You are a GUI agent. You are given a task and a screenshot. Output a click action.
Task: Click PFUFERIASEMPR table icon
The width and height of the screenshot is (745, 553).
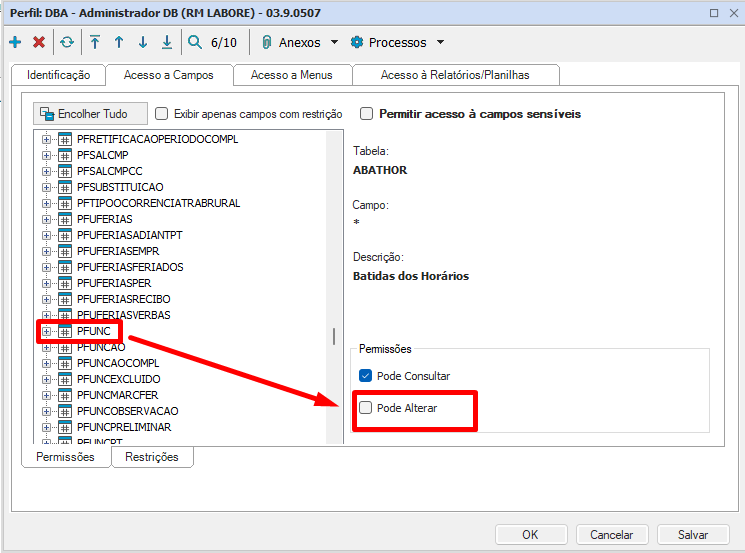(65, 251)
